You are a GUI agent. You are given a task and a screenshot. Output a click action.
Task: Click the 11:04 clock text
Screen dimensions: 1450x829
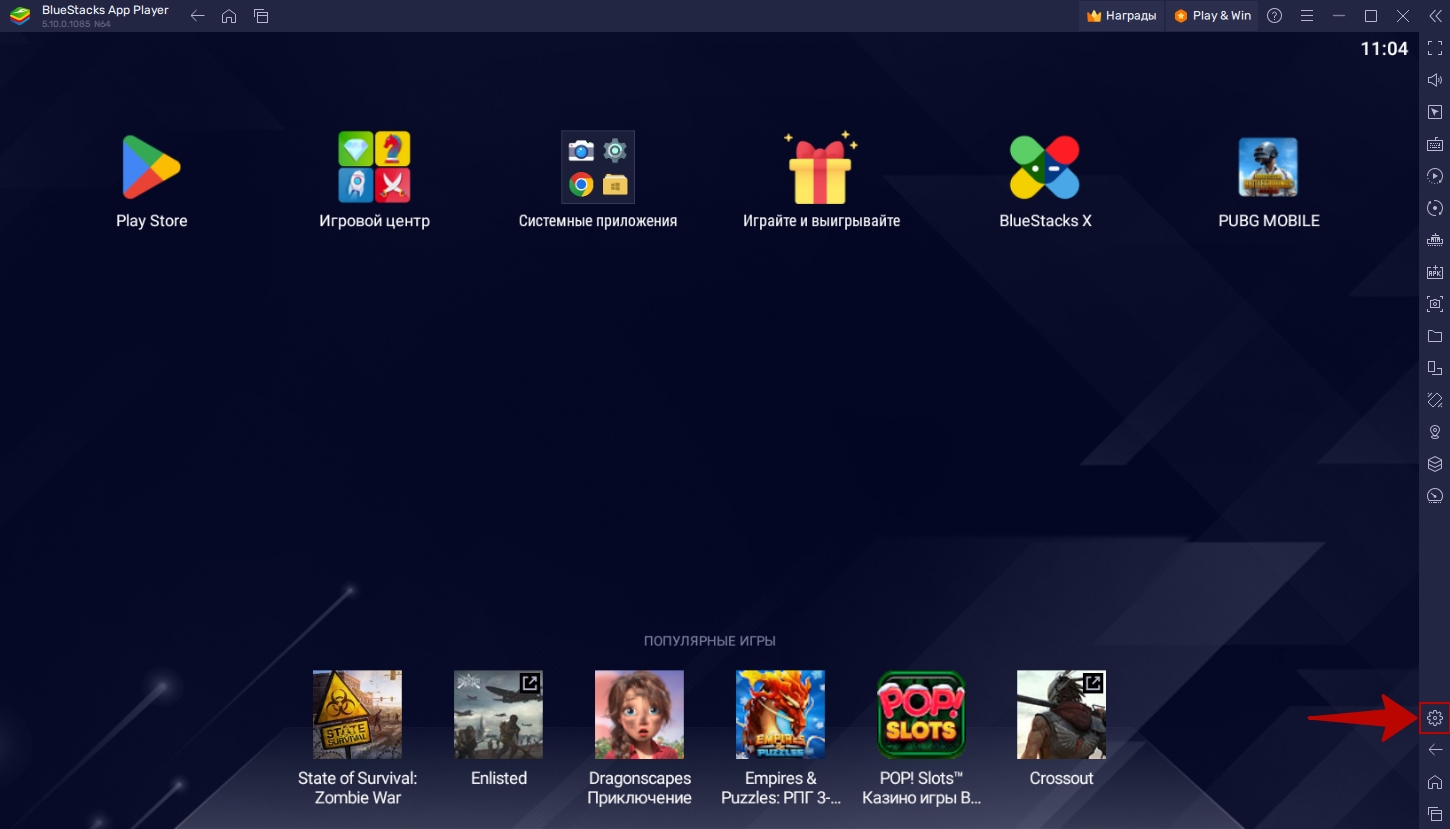pos(1384,49)
